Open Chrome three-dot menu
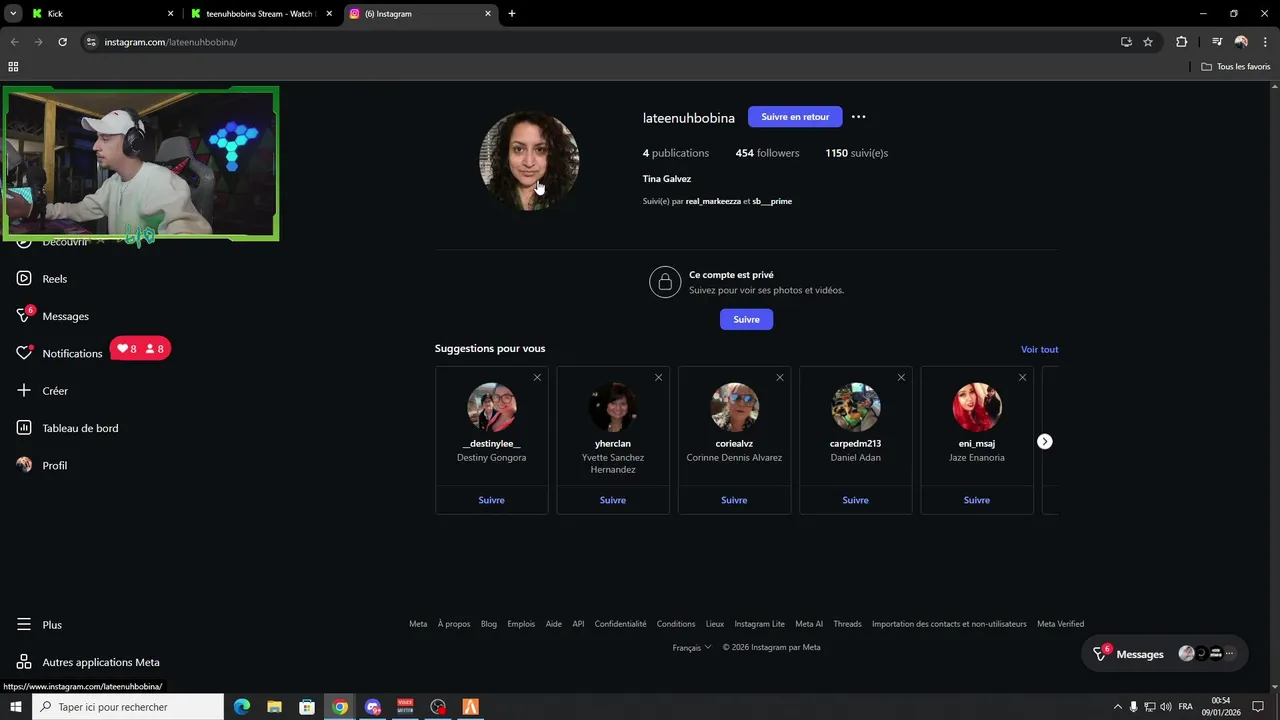The image size is (1280, 720). [1265, 42]
